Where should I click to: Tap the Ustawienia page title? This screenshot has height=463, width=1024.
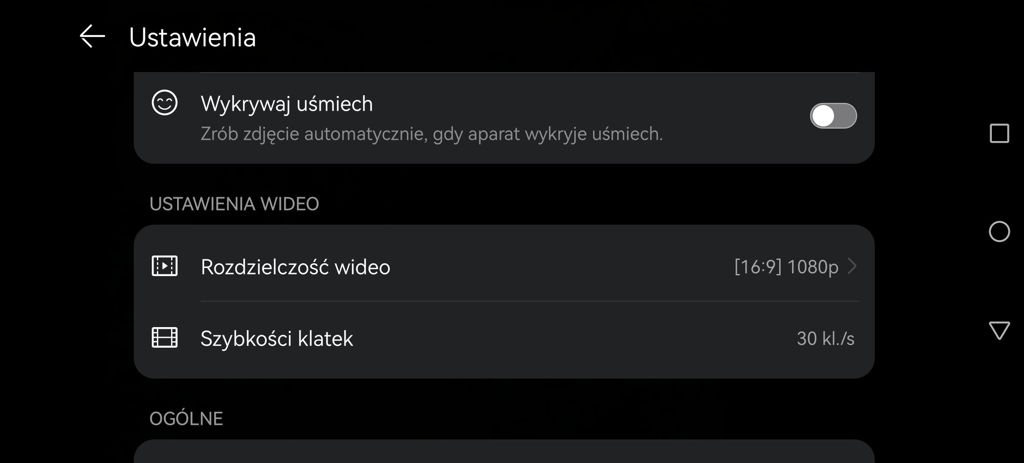[192, 37]
